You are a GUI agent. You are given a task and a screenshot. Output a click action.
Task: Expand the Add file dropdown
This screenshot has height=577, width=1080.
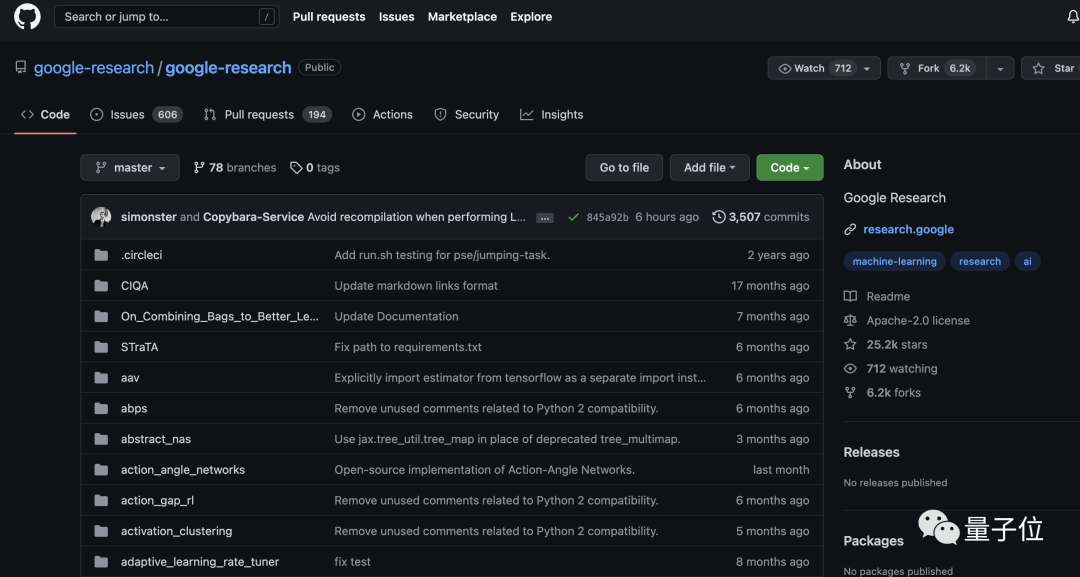click(x=709, y=168)
